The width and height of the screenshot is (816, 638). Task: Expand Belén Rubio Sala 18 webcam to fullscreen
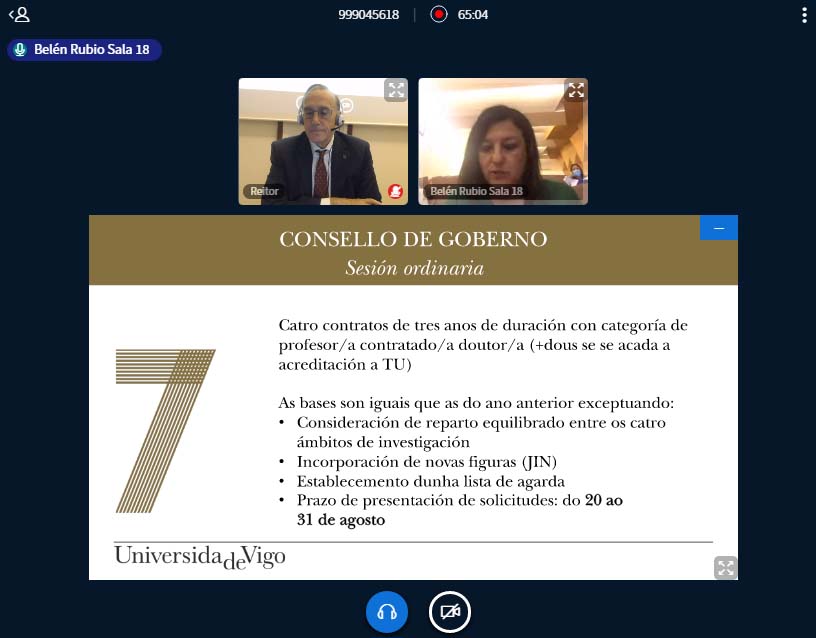[576, 90]
